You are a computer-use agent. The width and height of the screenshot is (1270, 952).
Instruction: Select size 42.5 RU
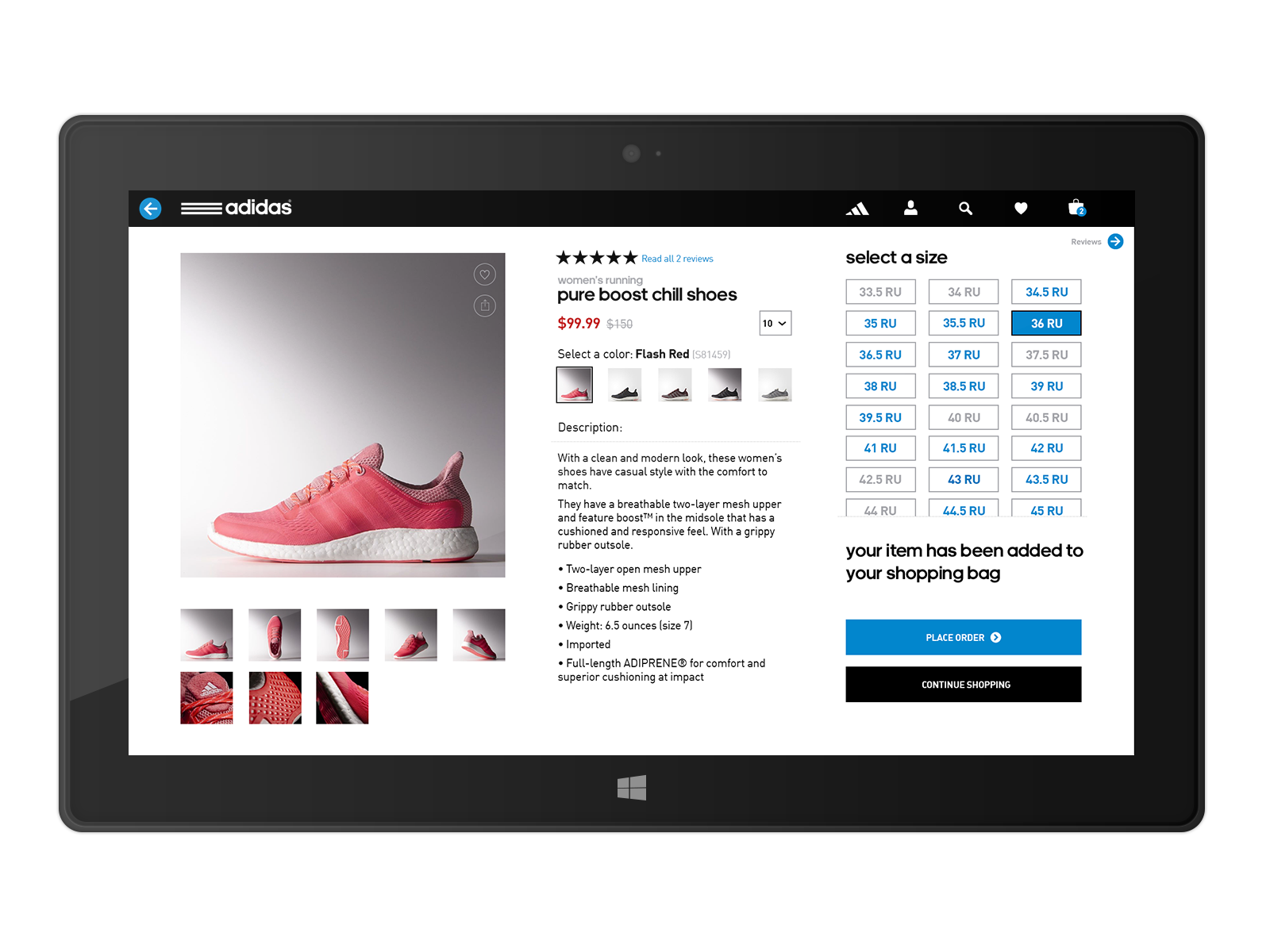(x=880, y=479)
